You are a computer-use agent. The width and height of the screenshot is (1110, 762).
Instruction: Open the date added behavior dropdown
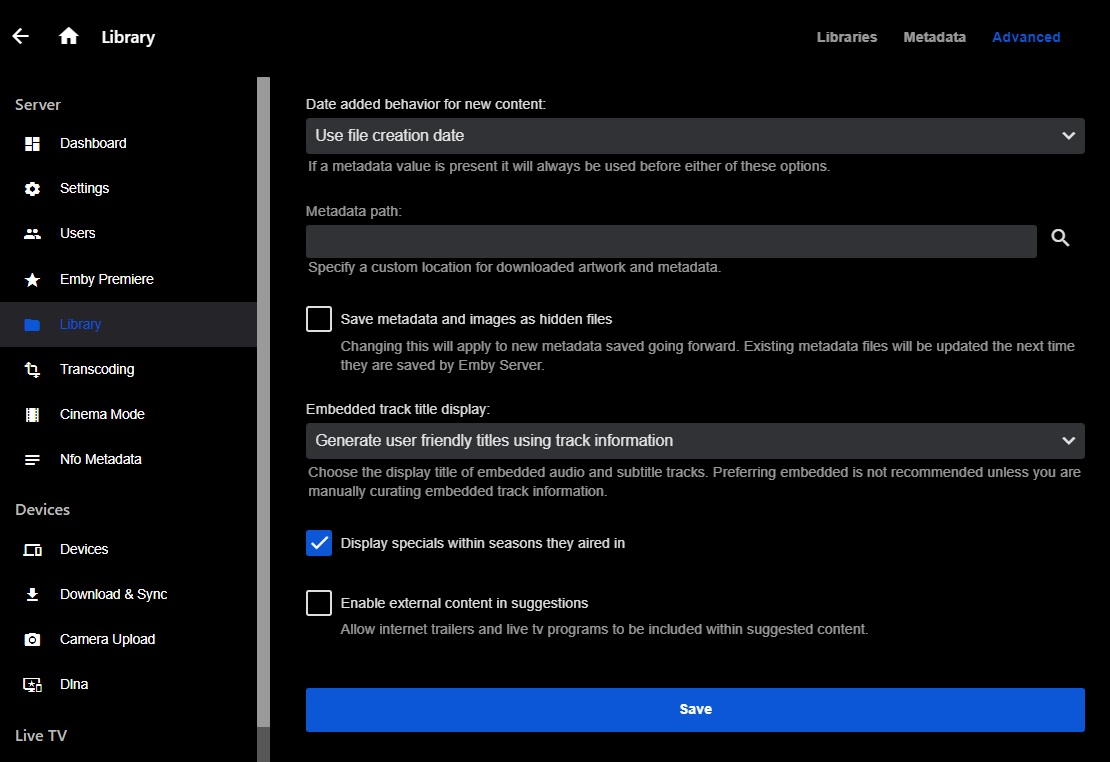pyautogui.click(x=695, y=135)
